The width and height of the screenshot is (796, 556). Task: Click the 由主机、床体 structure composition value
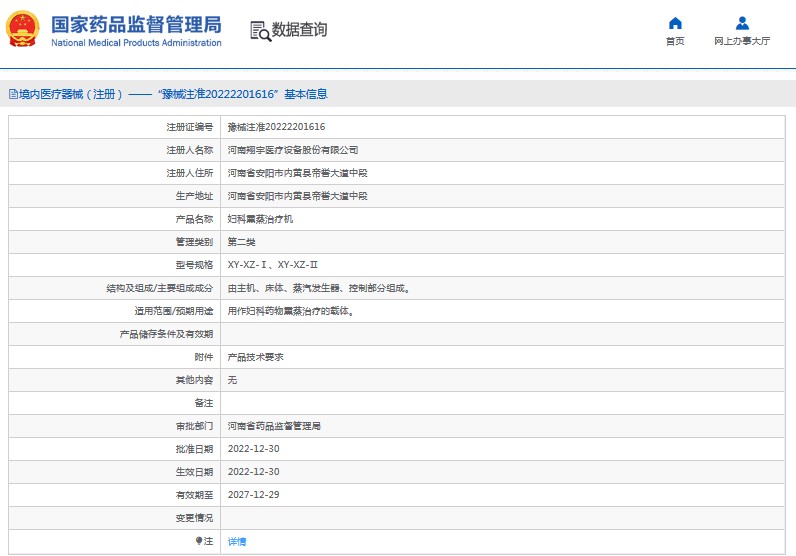319,288
